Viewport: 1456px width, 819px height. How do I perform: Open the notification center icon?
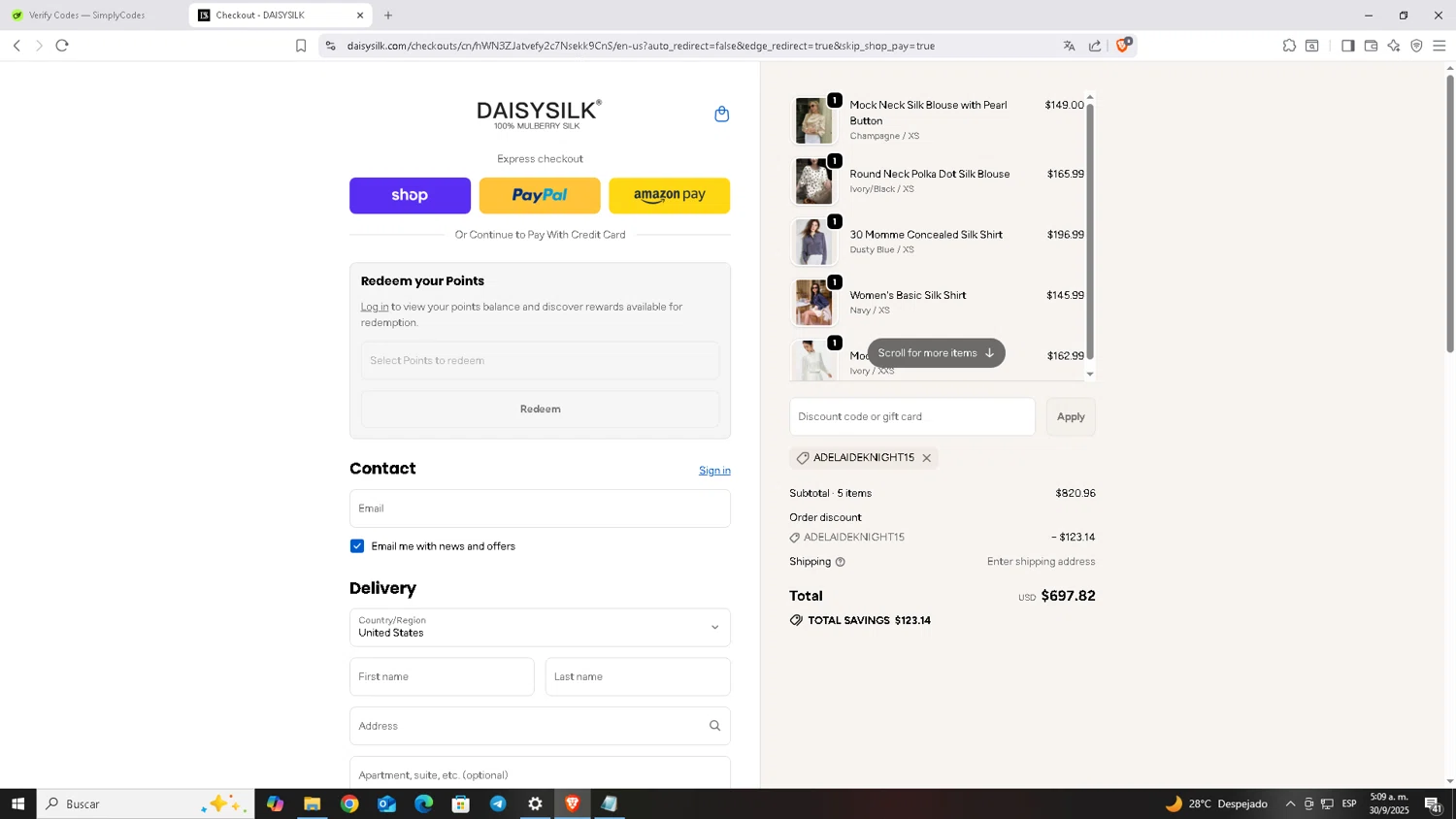[1433, 803]
